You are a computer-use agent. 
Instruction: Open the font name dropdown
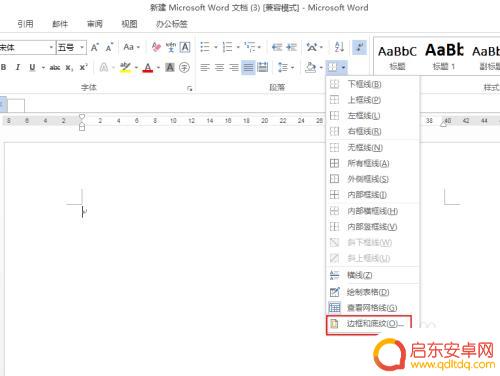51,47
